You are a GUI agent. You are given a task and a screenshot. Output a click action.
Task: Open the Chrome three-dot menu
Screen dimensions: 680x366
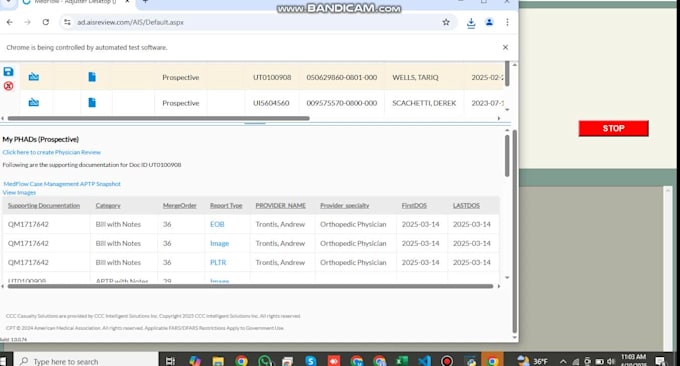pos(507,22)
